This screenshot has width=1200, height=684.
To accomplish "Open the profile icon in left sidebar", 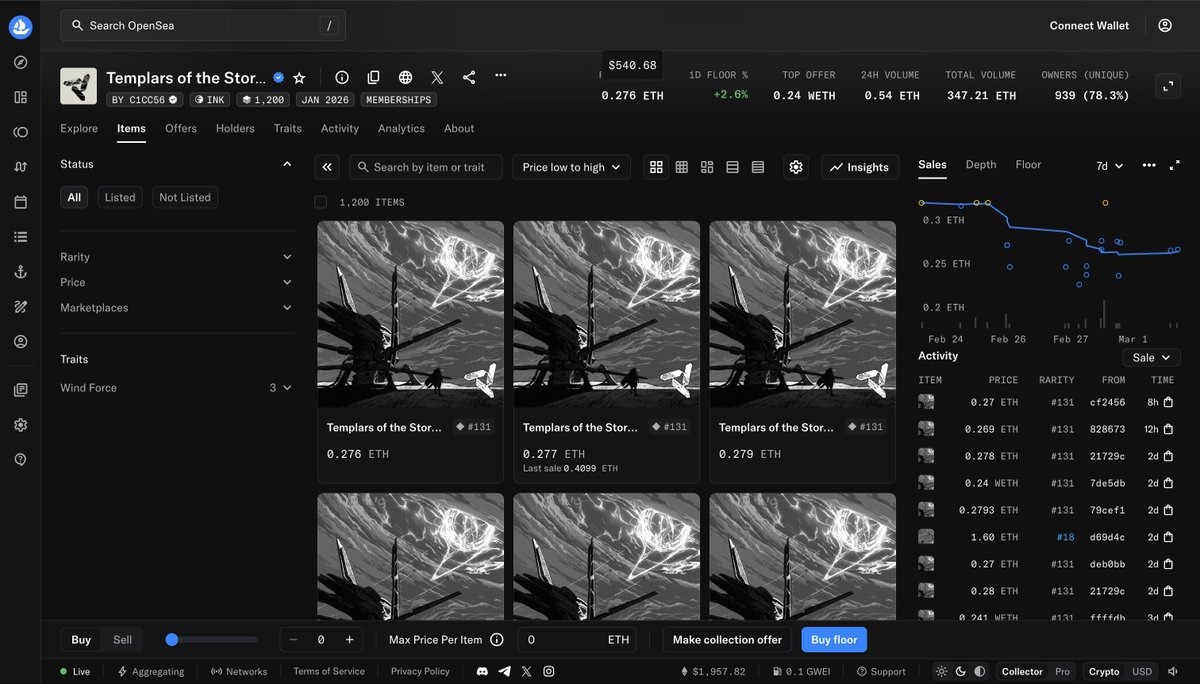I will click(x=20, y=342).
